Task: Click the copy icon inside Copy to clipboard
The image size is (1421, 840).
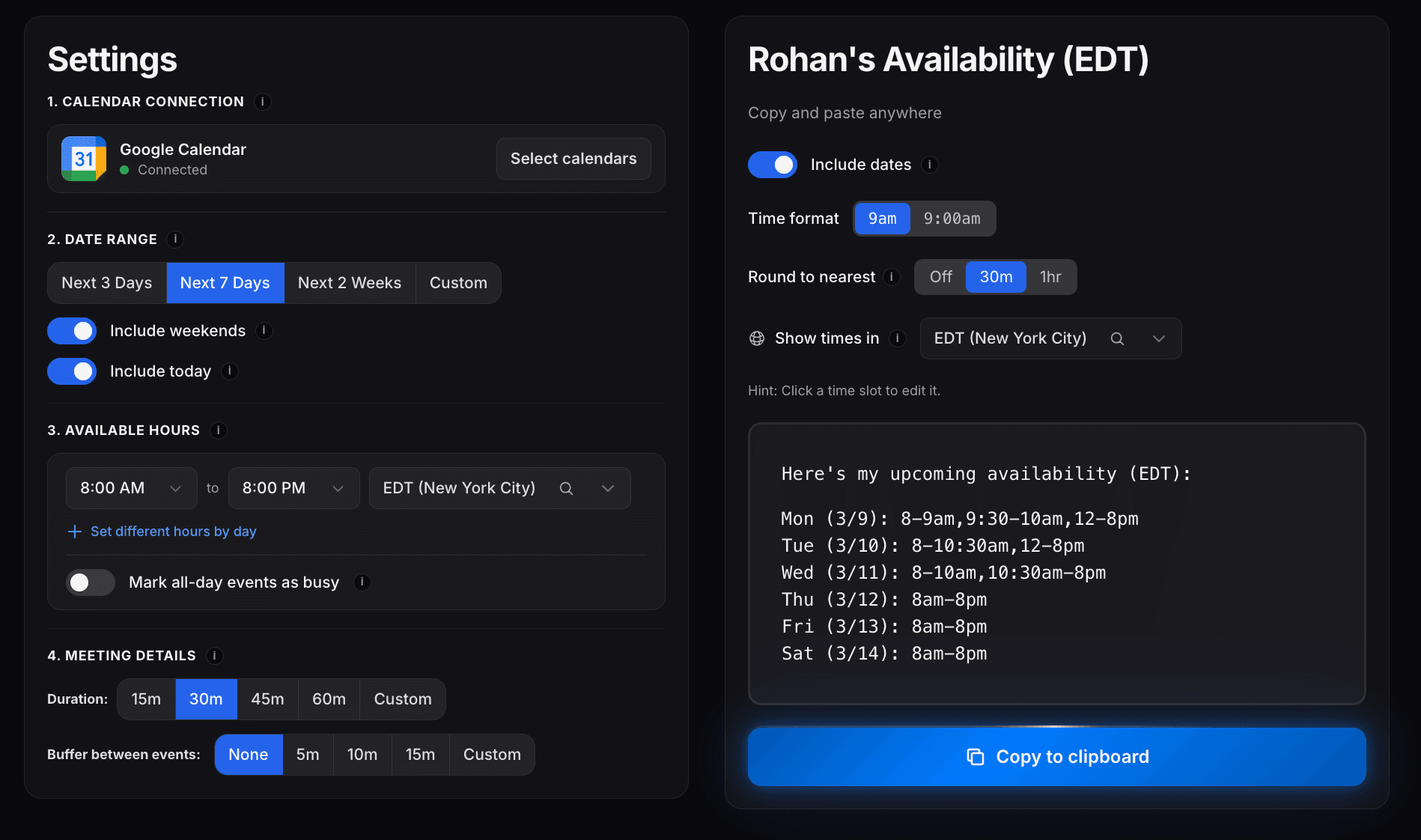Action: pos(974,757)
